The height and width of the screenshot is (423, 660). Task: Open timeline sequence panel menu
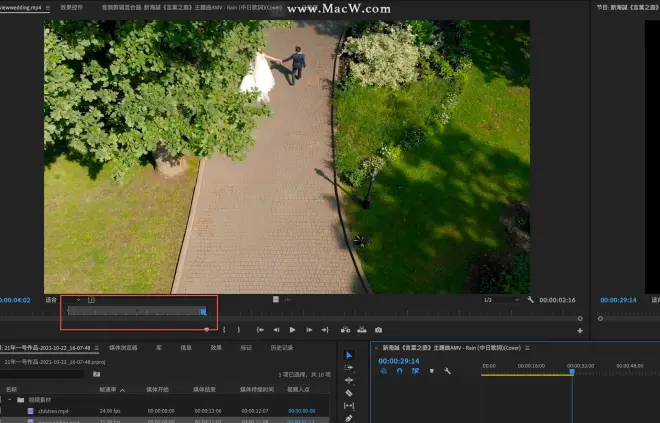pyautogui.click(x=527, y=348)
